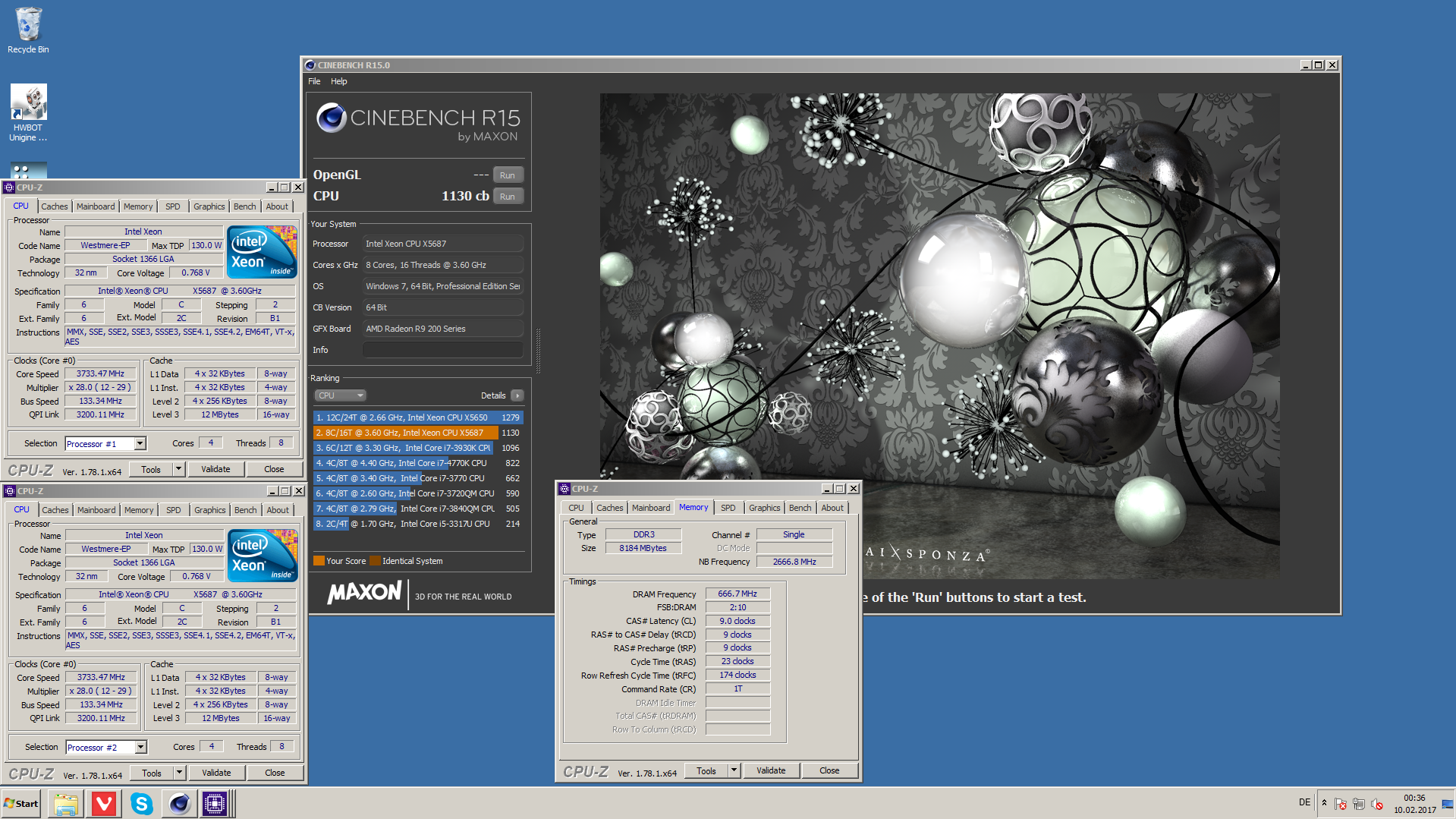Open Tools dropdown arrow in Memory CPU-Z
Viewport: 1456px width, 819px height.
pos(734,770)
